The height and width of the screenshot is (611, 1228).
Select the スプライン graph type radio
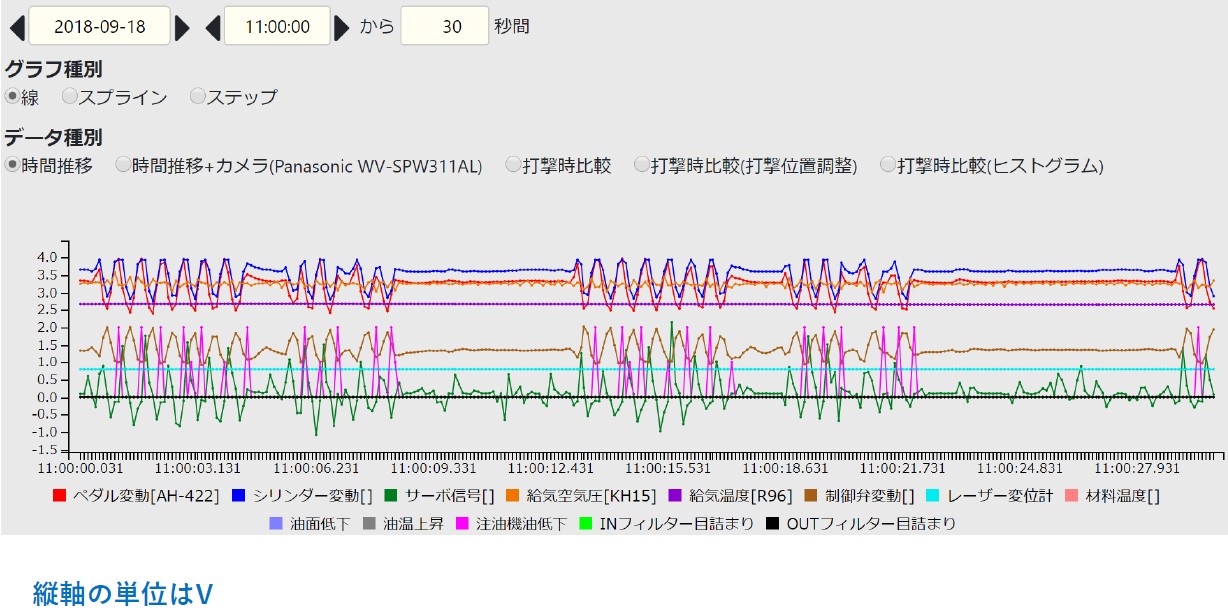tap(70, 97)
